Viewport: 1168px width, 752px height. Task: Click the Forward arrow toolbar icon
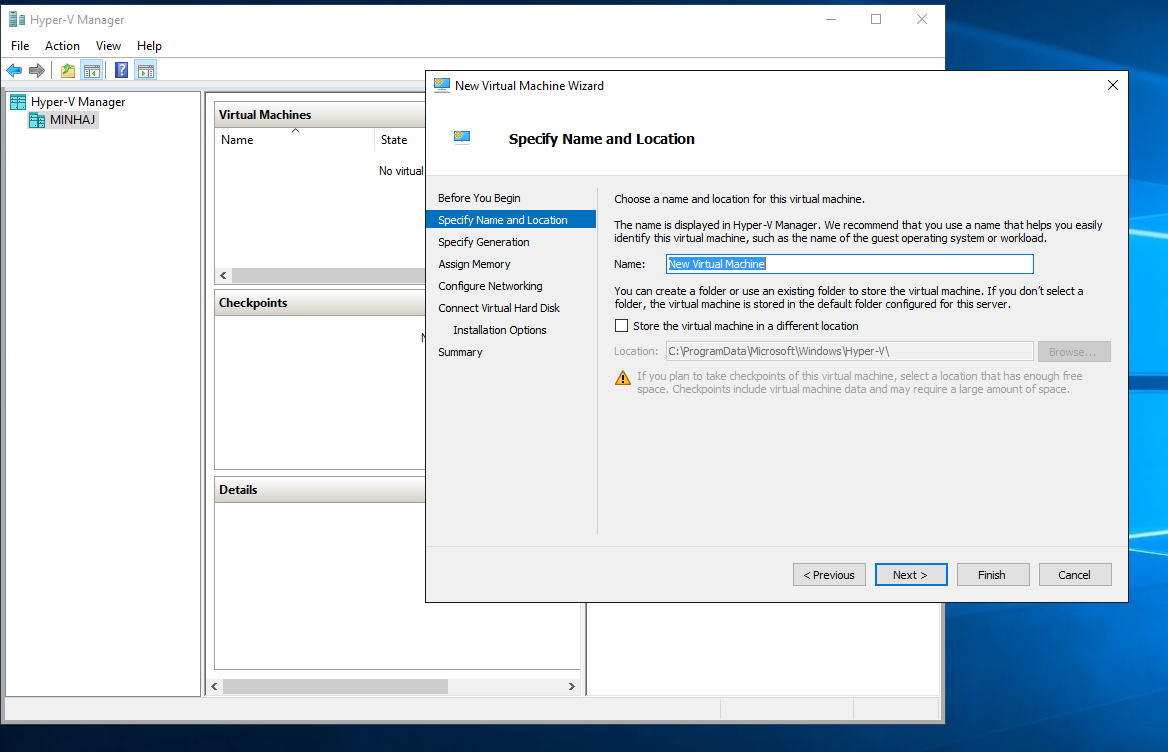click(x=37, y=70)
